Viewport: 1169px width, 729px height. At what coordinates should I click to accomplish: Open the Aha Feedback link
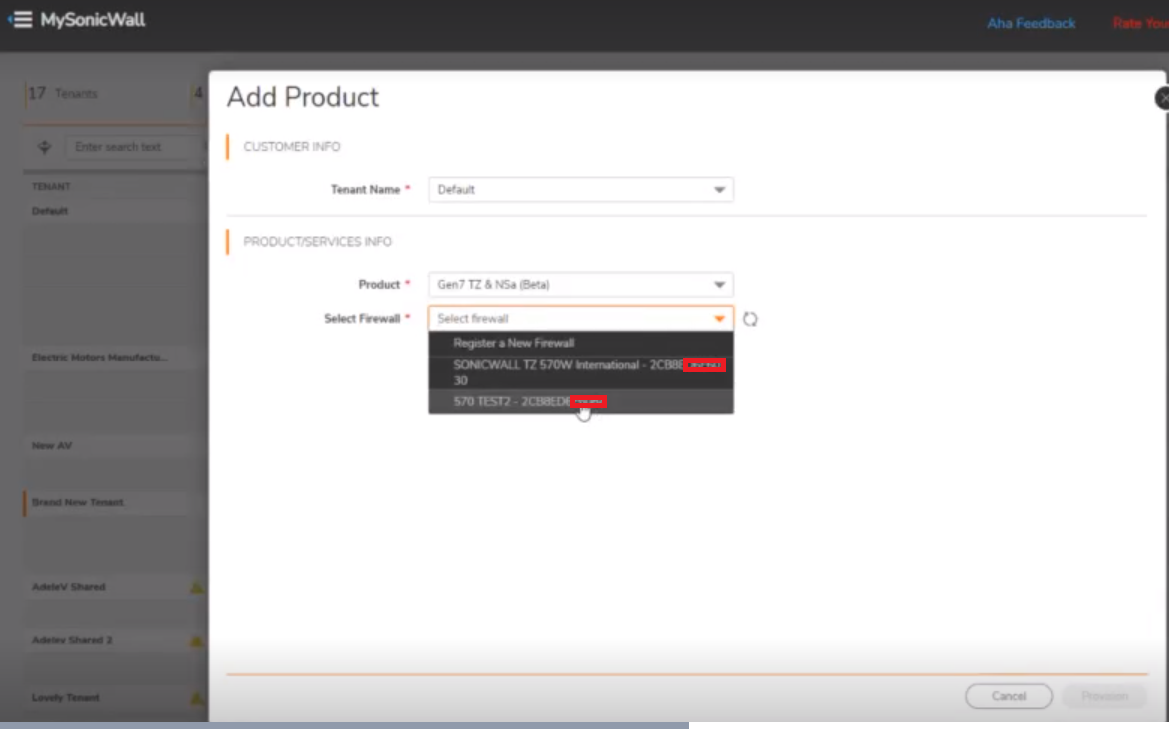click(1031, 23)
